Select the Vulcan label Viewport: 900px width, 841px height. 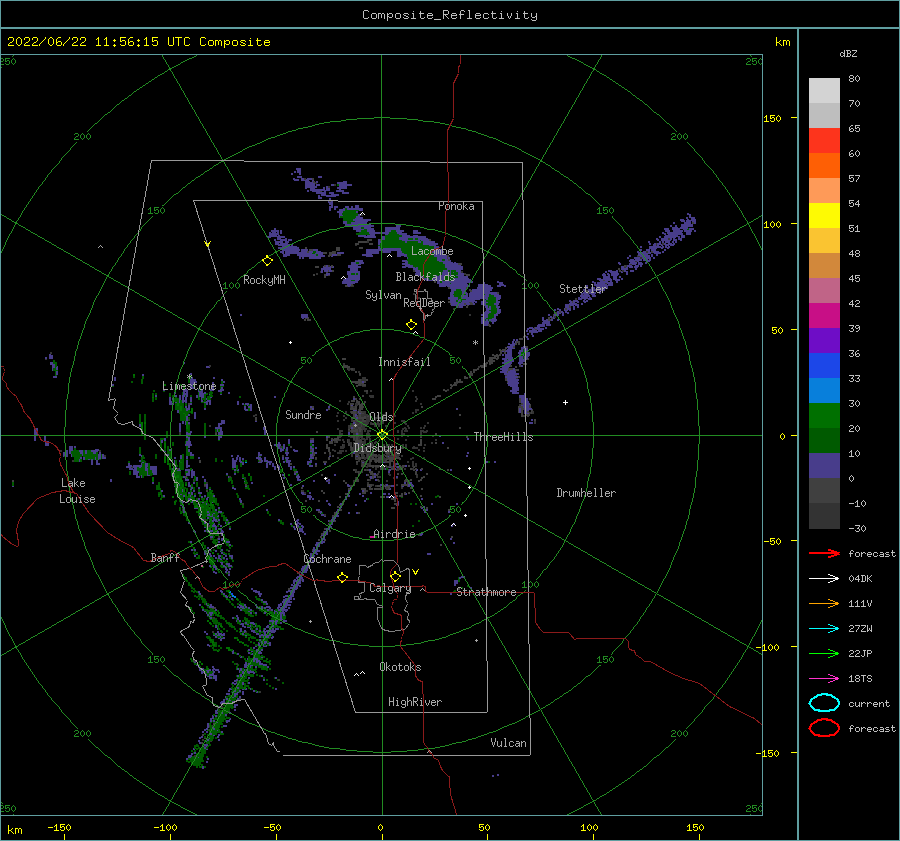click(x=508, y=743)
